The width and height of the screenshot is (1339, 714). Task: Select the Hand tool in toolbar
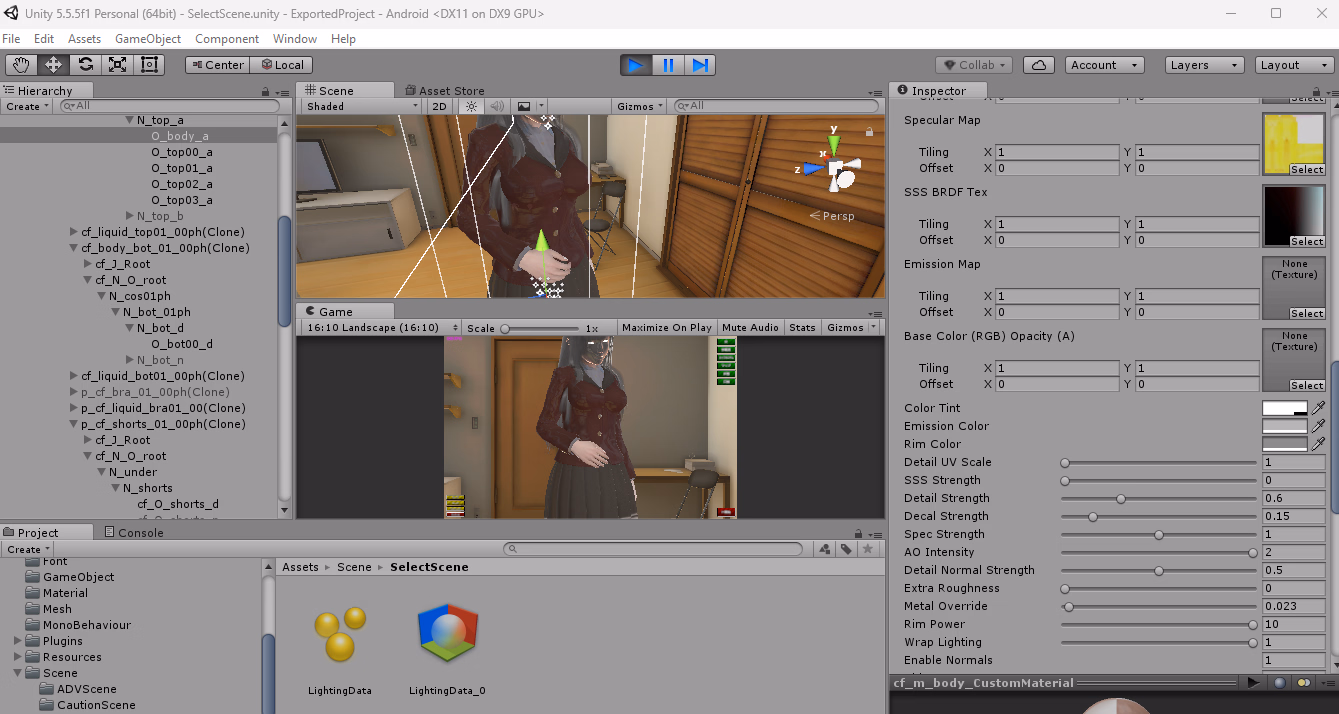click(x=21, y=65)
